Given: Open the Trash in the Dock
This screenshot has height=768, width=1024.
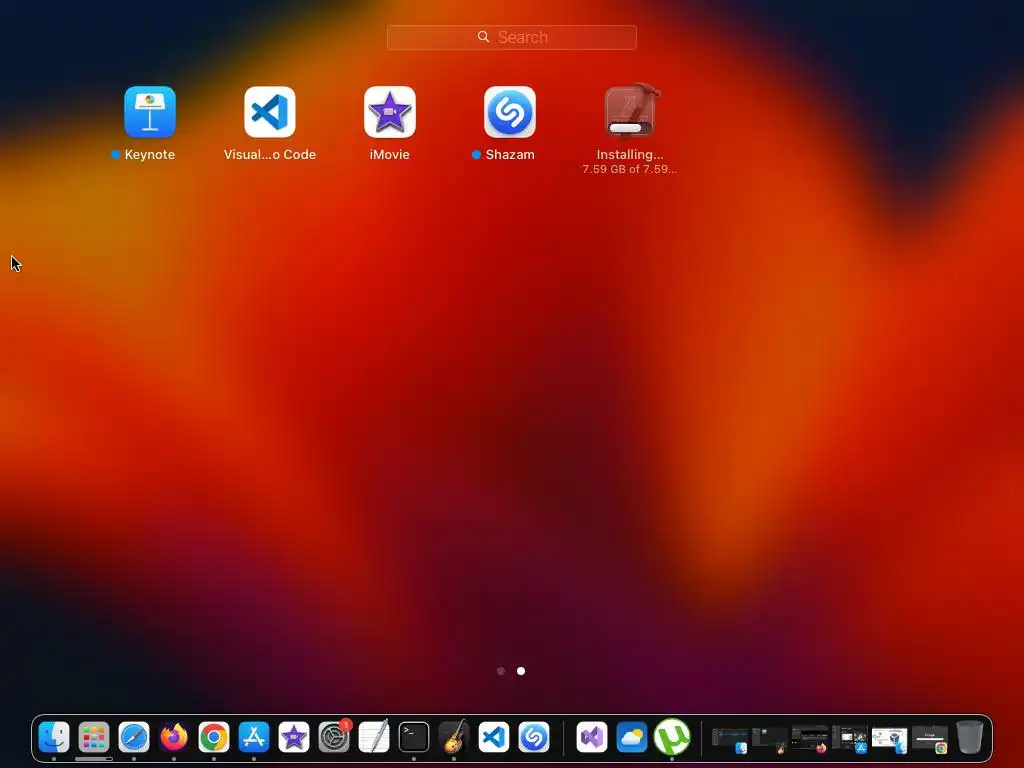Looking at the screenshot, I should click(970, 737).
